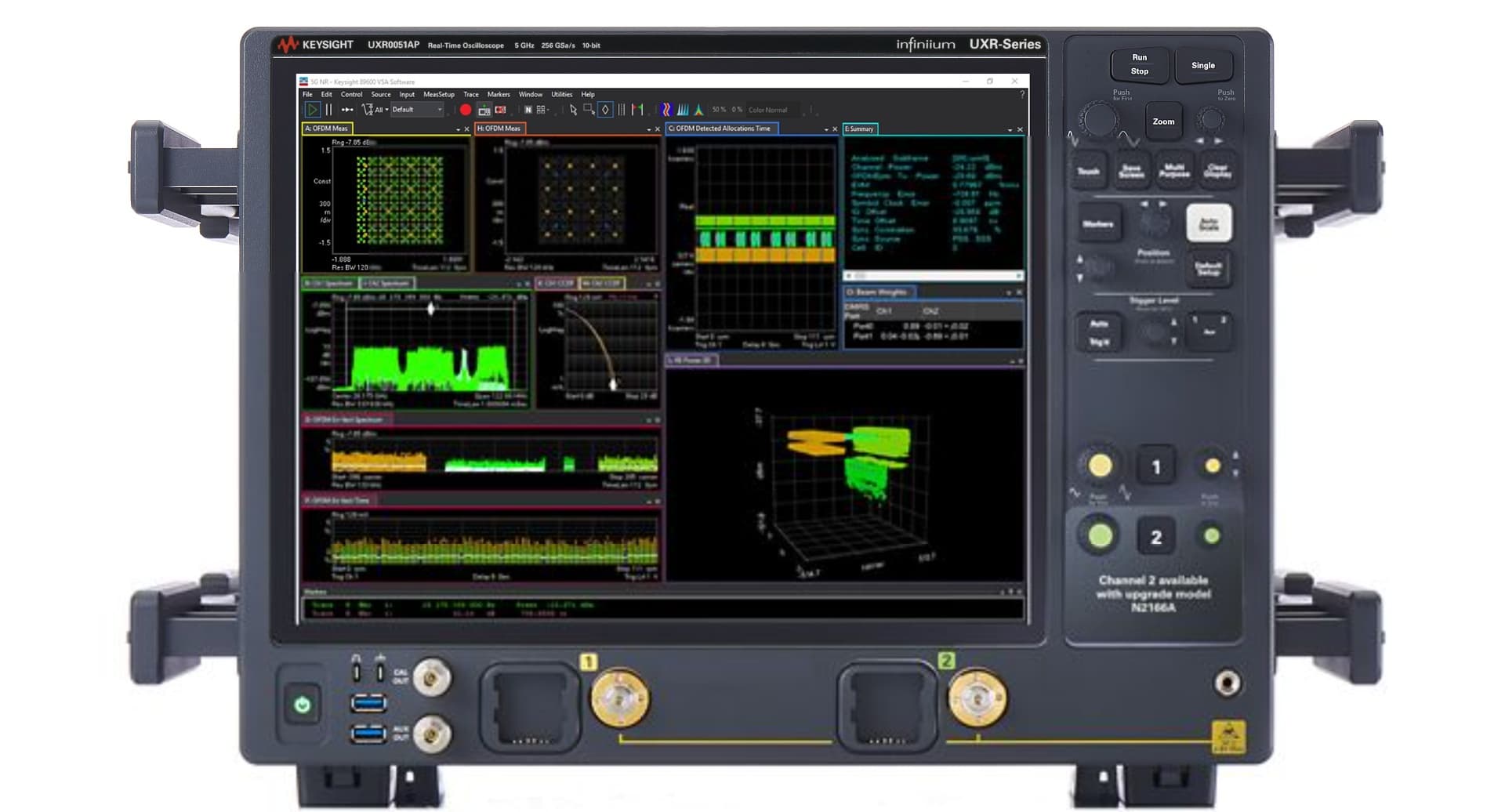Click the Pause measurement icon in toolbar
The height and width of the screenshot is (812, 1505).
329,110
